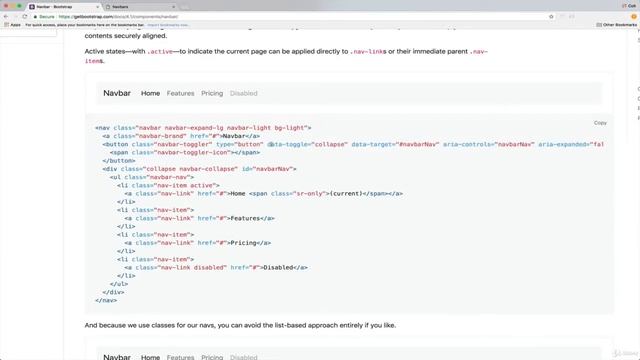Click the '.active' inline code text

(160, 52)
